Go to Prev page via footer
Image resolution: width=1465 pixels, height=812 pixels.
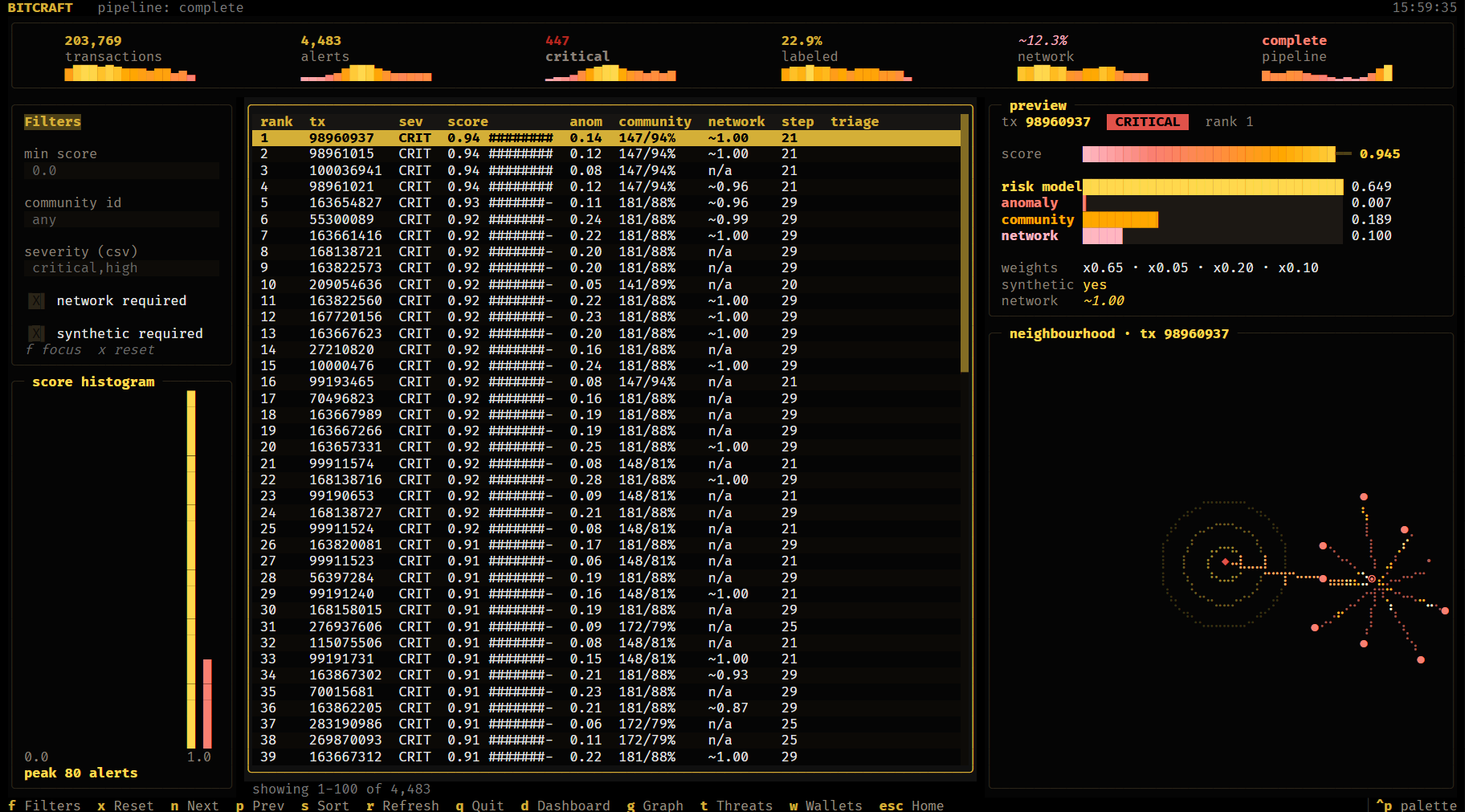[260, 805]
